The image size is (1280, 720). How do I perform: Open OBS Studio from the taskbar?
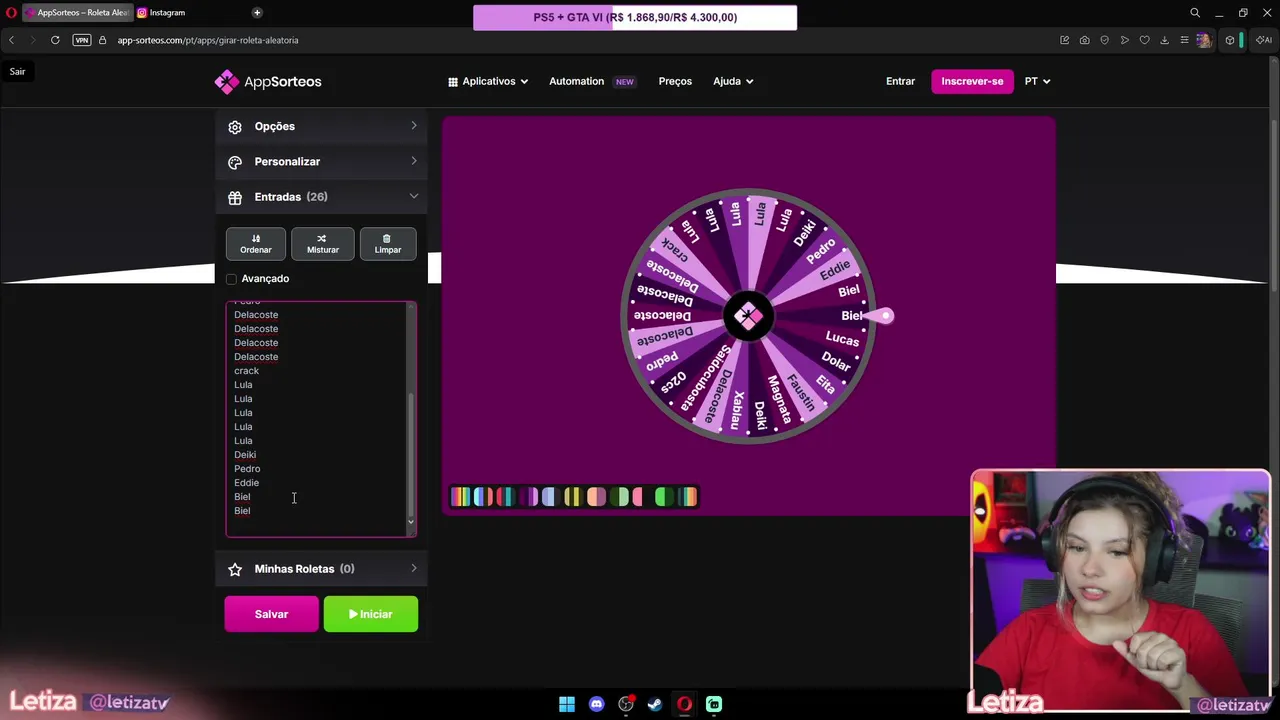pos(626,704)
